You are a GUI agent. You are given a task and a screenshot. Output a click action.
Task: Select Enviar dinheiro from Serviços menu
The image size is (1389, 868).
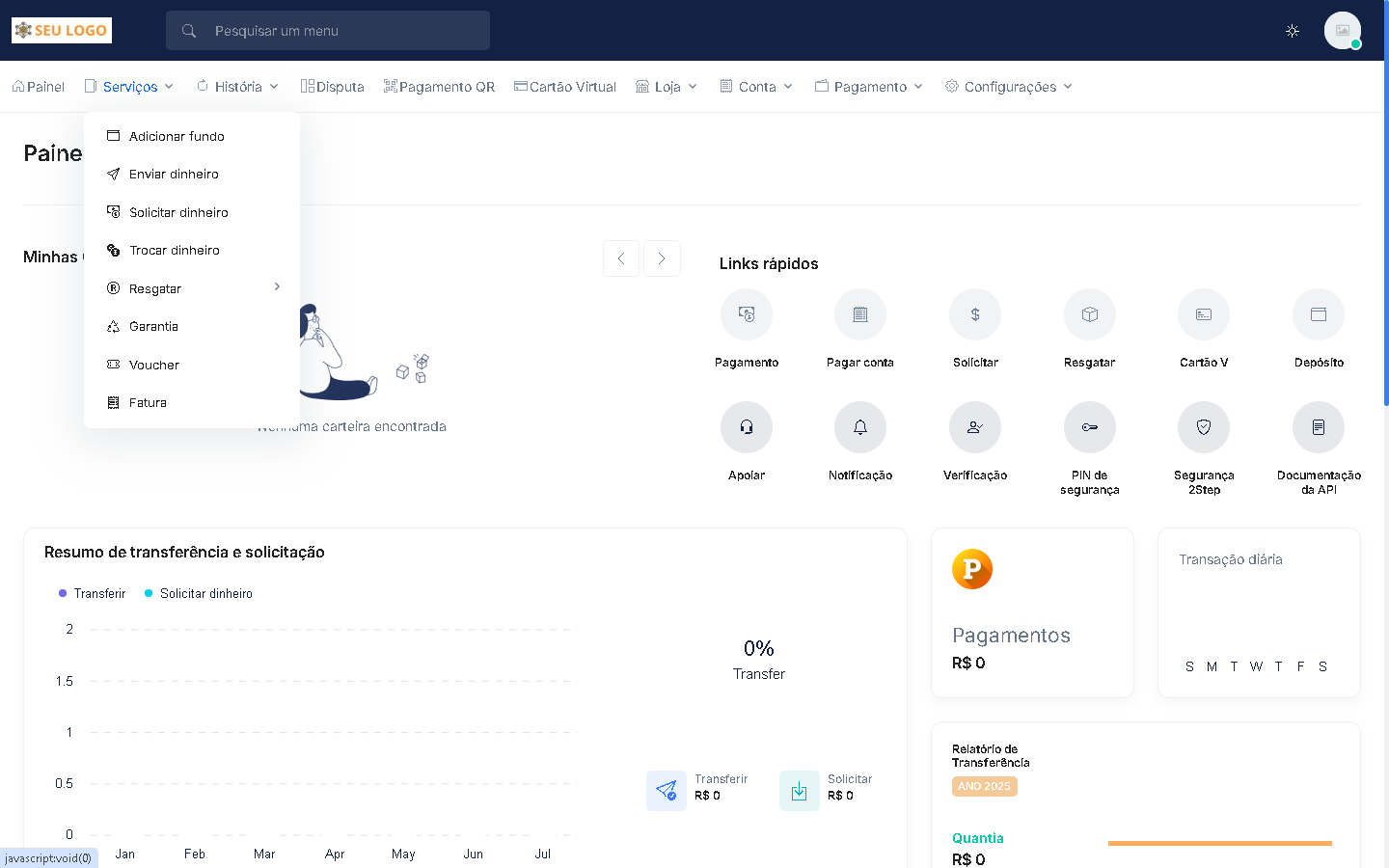[174, 175]
